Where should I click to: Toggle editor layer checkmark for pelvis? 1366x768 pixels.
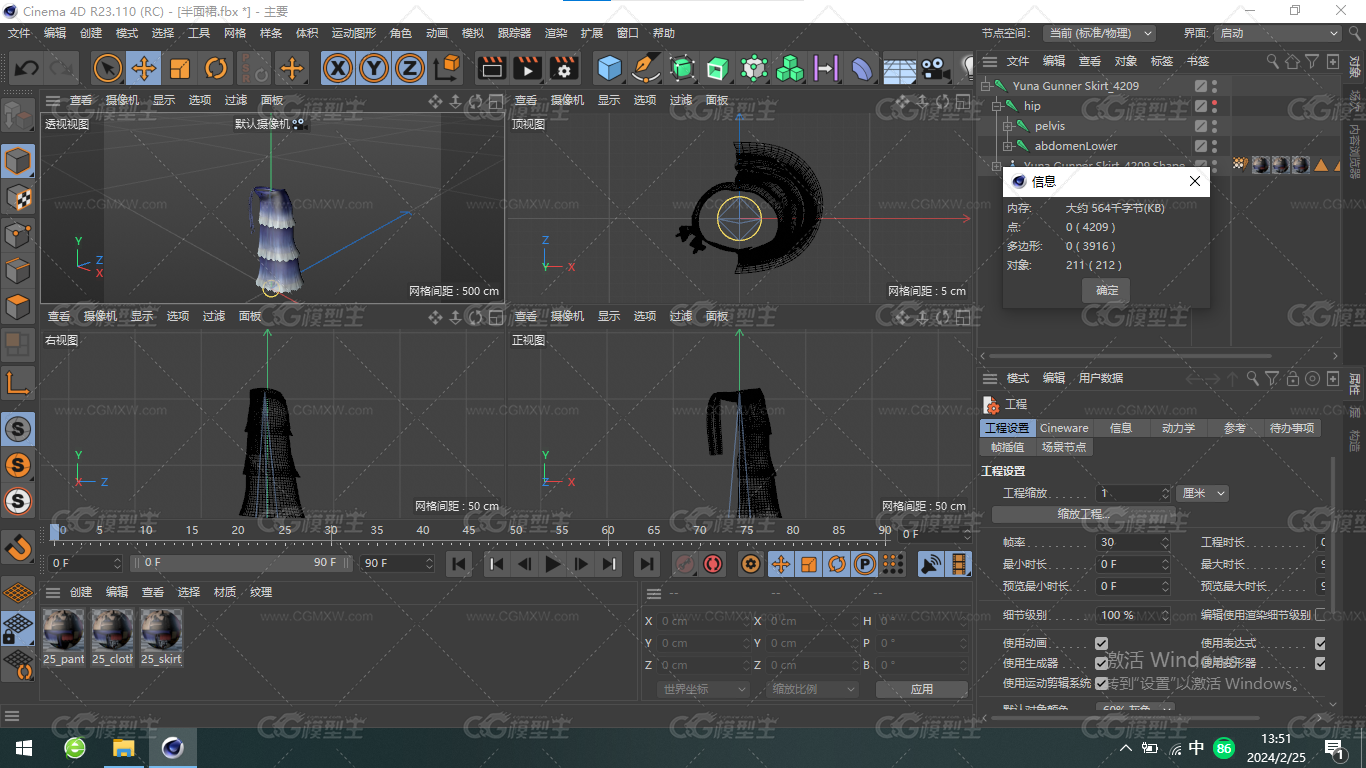click(1201, 126)
